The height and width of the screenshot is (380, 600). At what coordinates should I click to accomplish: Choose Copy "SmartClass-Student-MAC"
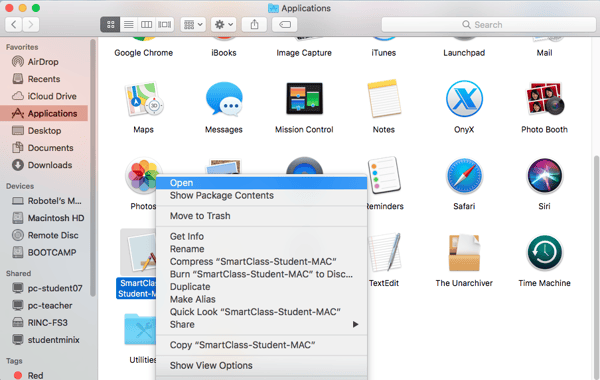coord(261,345)
